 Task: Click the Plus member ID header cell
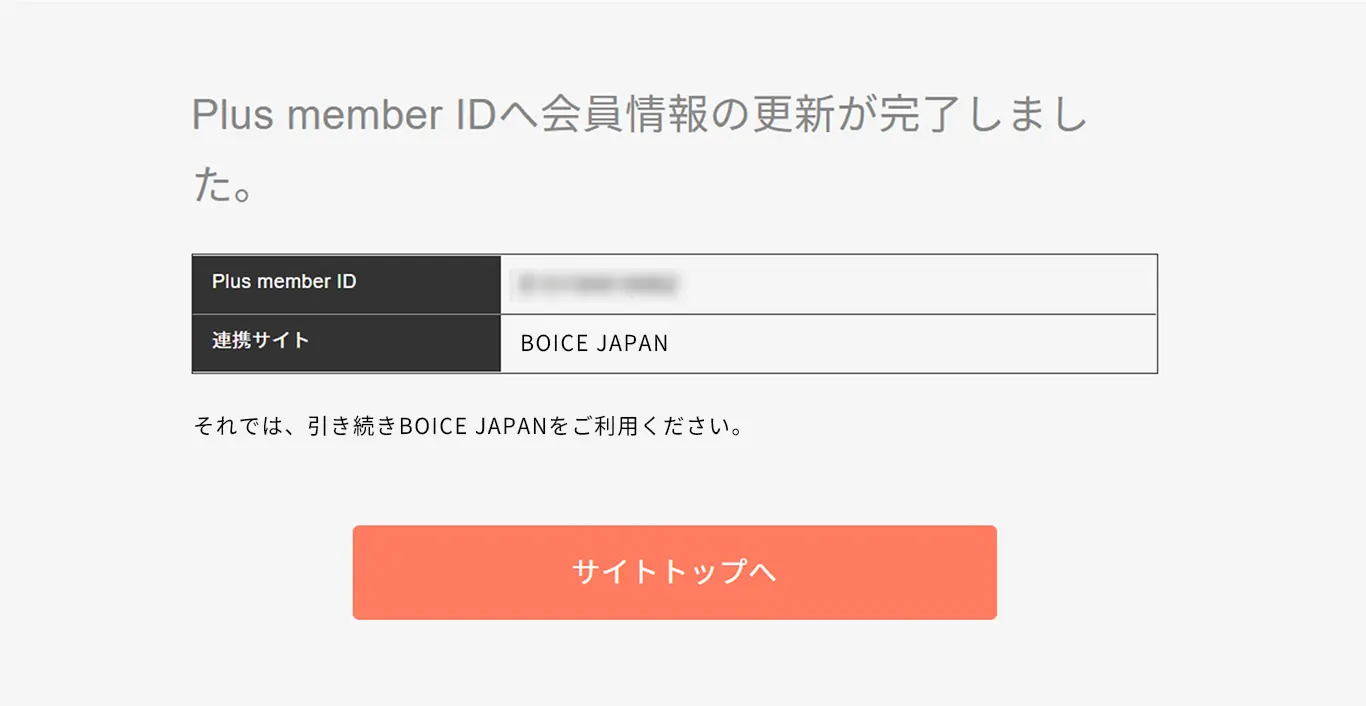pos(346,284)
